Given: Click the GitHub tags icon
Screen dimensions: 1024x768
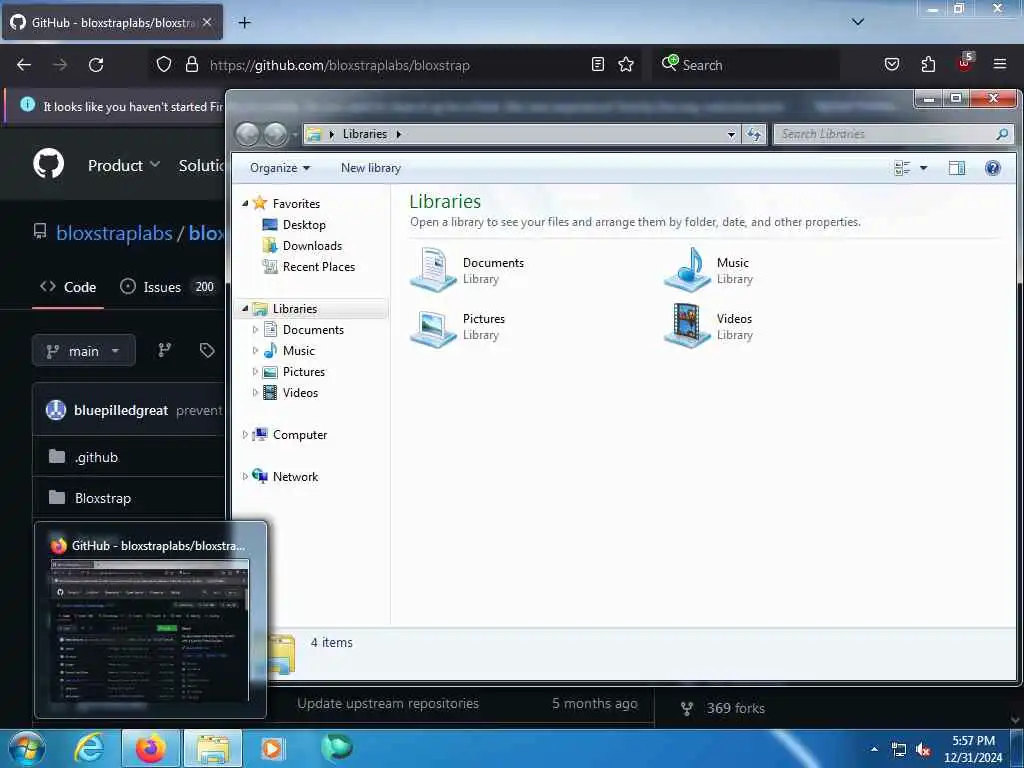Looking at the screenshot, I should [x=207, y=351].
